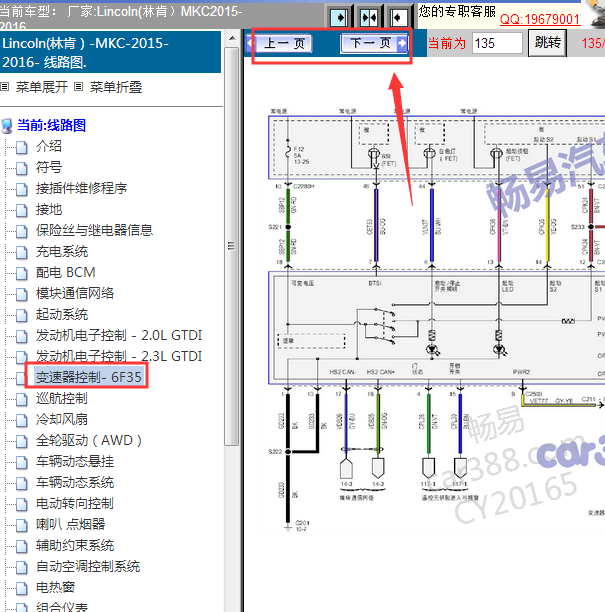Screen dimensions: 605x612
Task: Click page icon beside 辅助约束系统
Action: tap(22, 547)
